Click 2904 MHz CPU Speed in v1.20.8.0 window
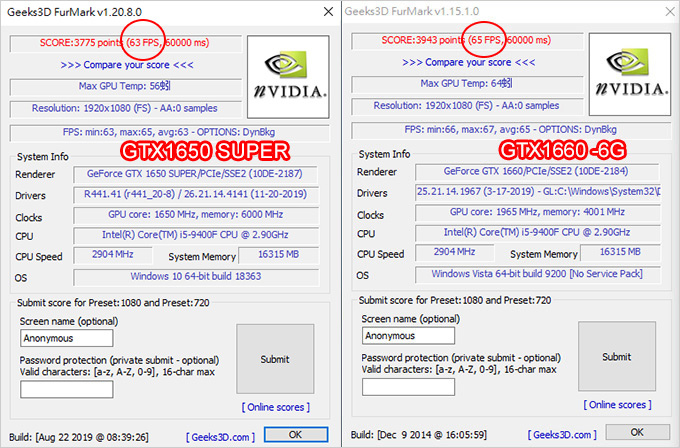680x448 pixels. click(x=113, y=255)
